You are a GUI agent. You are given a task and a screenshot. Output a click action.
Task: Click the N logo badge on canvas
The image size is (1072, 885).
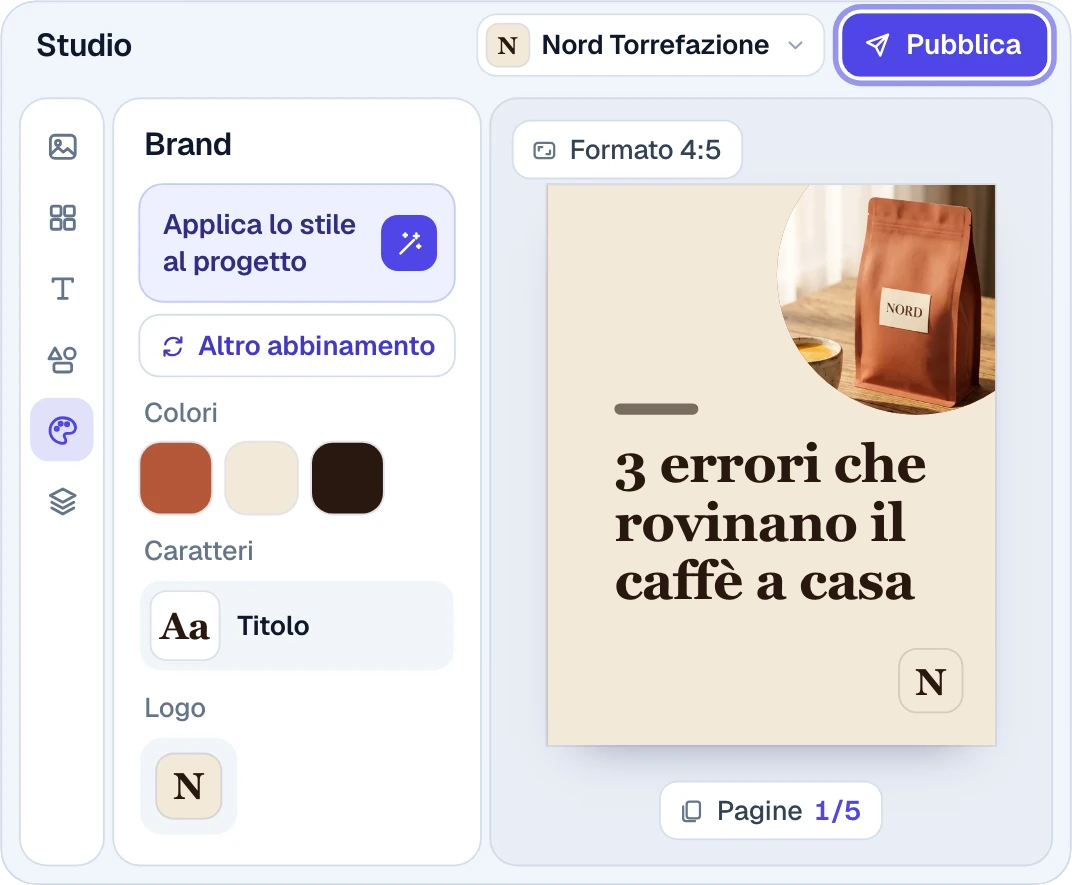point(930,681)
